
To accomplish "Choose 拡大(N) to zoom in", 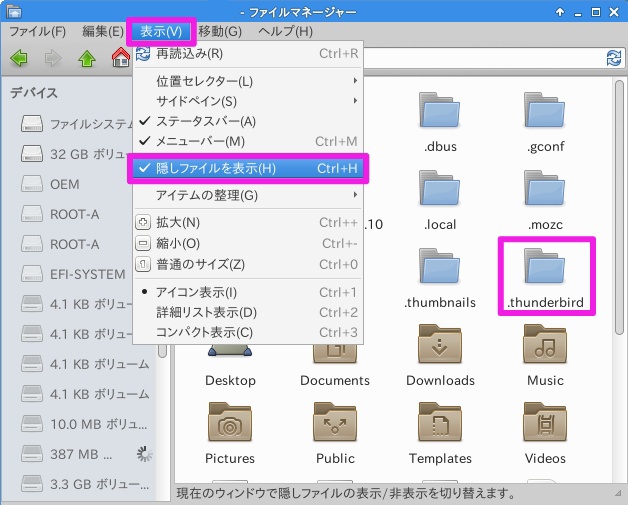I will [248, 222].
